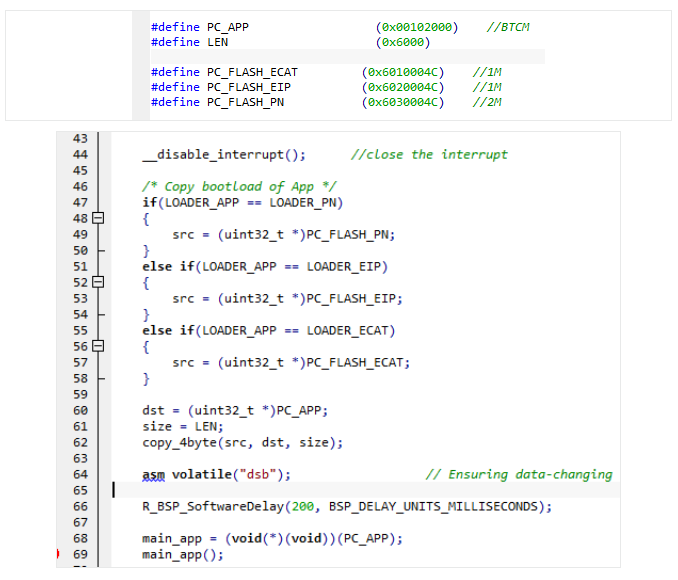Viewport: 678px width, 580px height.
Task: Click the 'src = (uint32_t *)PC_FLASH_EIP;' line
Action: (x=288, y=299)
